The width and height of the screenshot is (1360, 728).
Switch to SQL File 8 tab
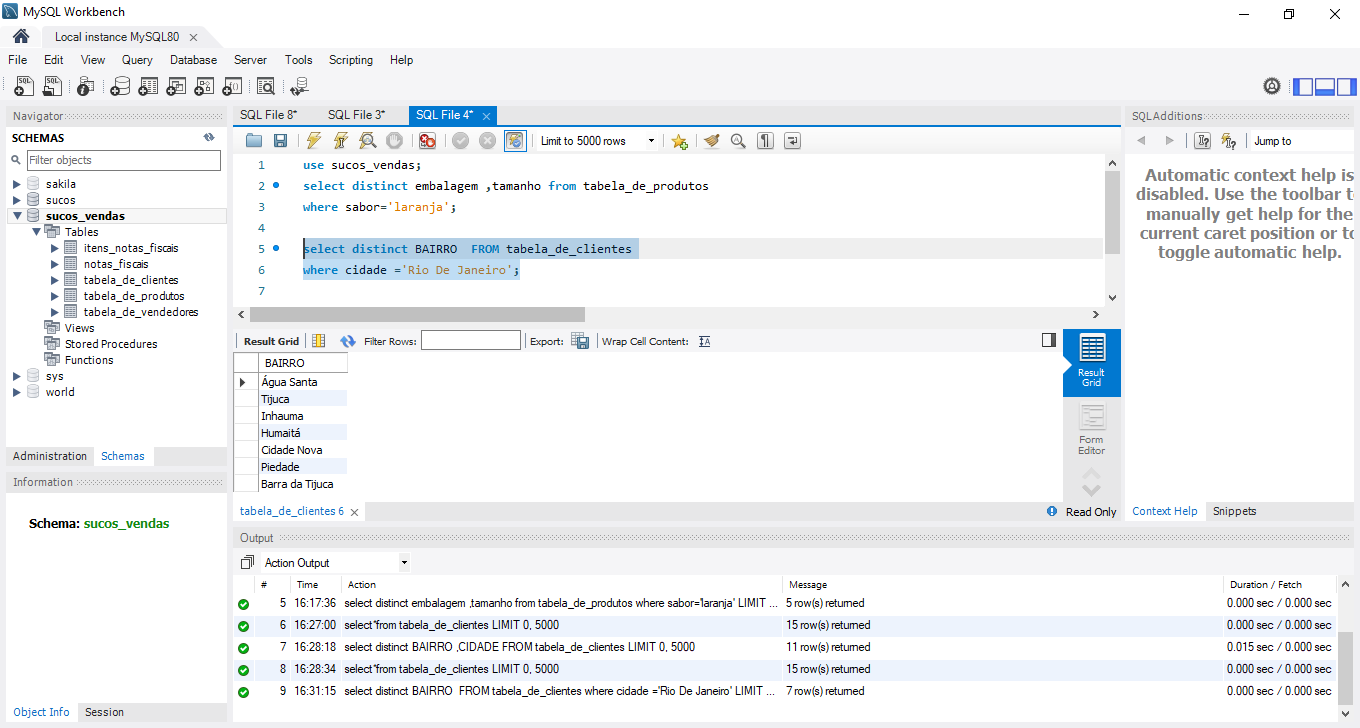click(x=269, y=115)
